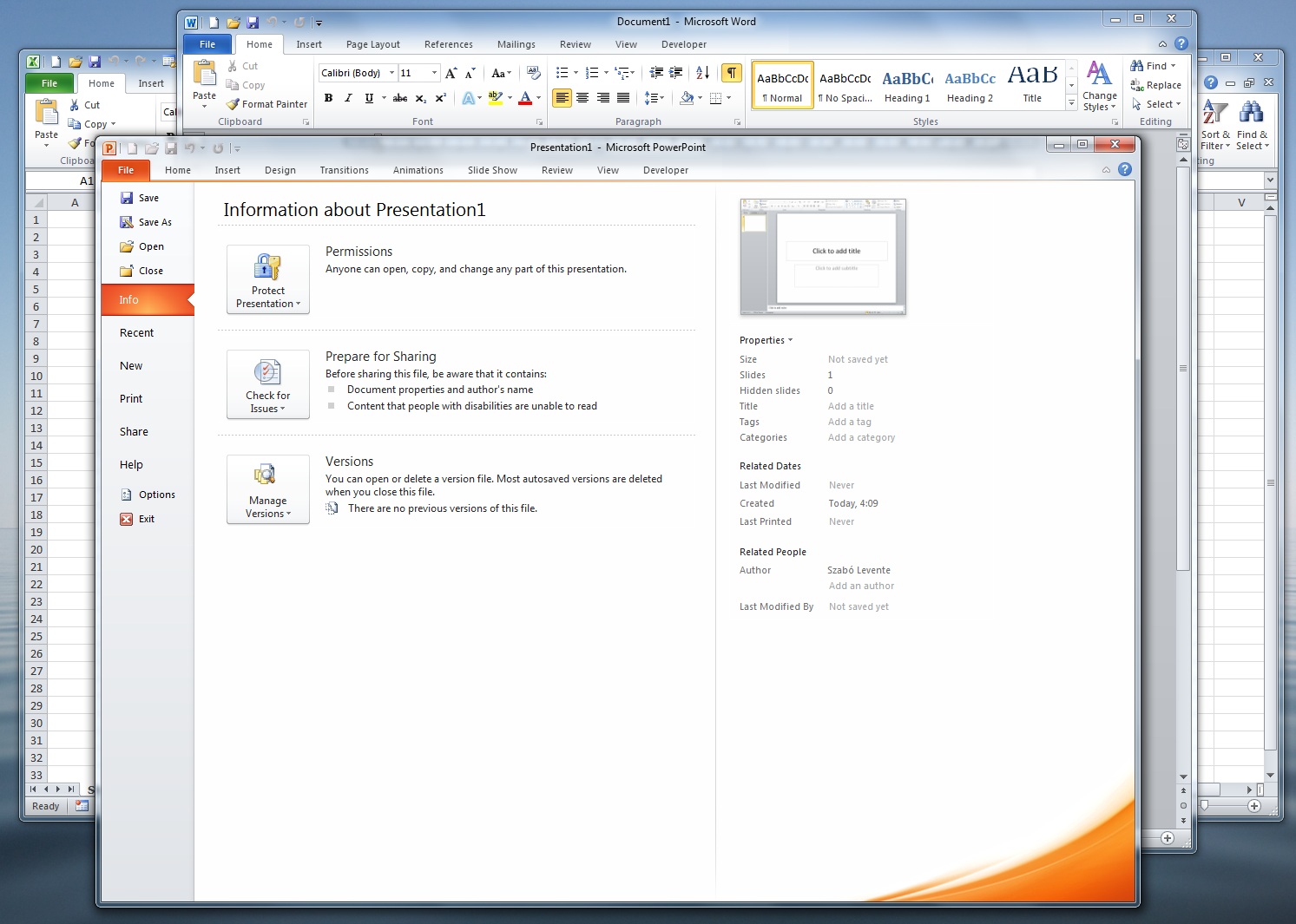Click Open folder icon in Word's title bar
Image resolution: width=1296 pixels, height=924 pixels.
(233, 23)
